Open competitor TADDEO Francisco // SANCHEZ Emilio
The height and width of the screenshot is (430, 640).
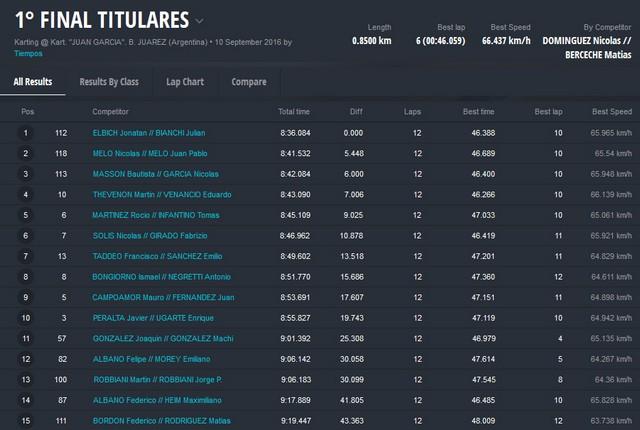[158, 256]
